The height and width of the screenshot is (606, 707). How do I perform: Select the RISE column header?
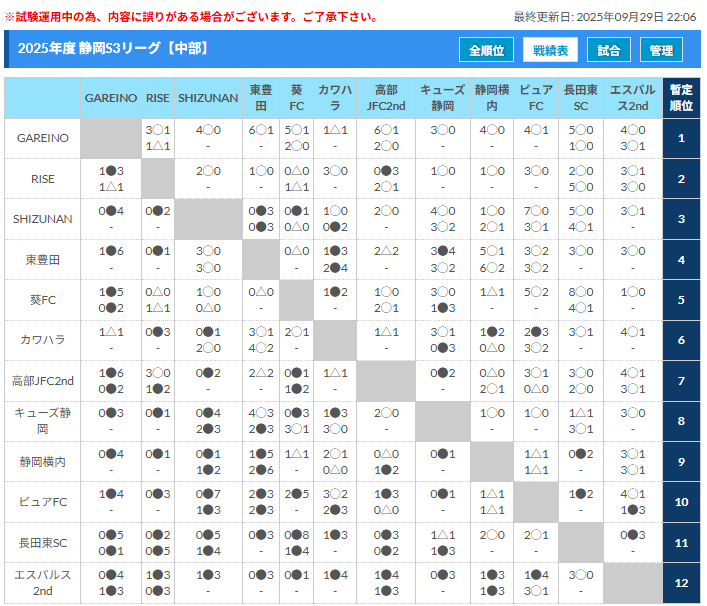tap(158, 98)
